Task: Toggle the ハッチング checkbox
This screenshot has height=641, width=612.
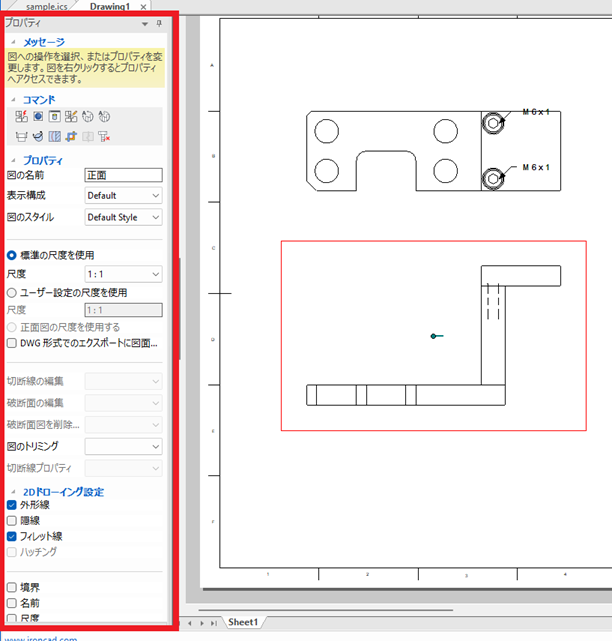Action: tap(11, 552)
